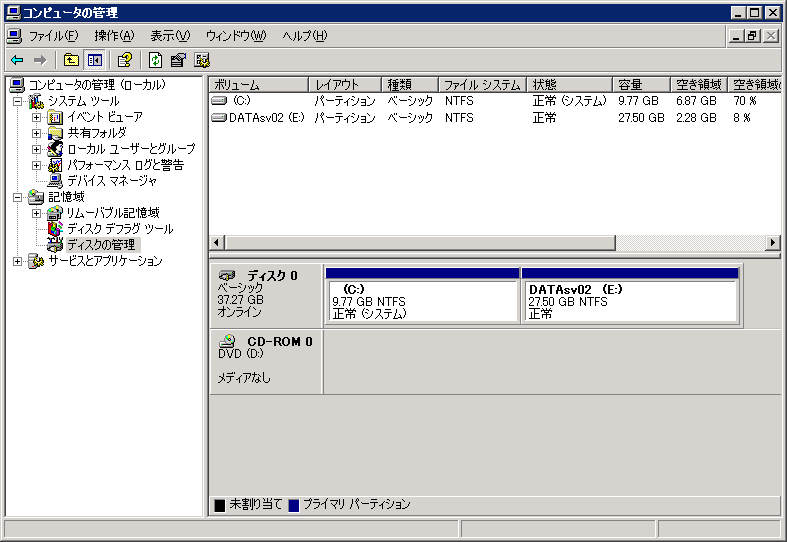Viewport: 787px width, 542px height.
Task: Select デバイス マネージャ in the tree
Action: coord(111,181)
